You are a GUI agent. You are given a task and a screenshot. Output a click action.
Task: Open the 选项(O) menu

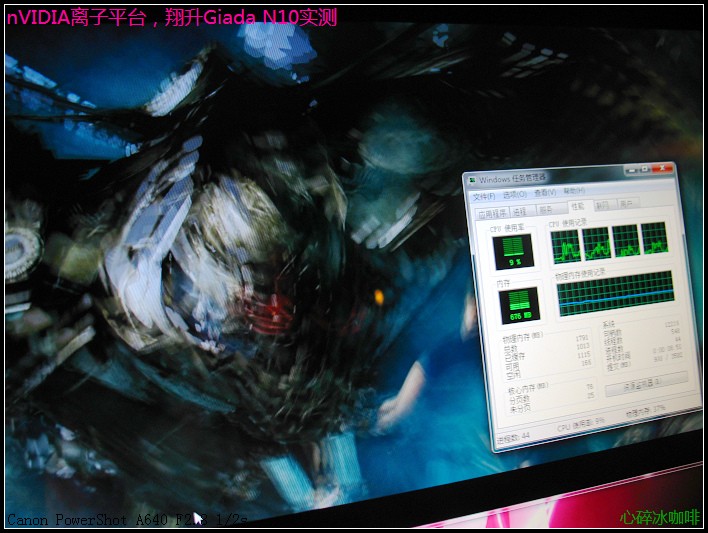tap(515, 194)
